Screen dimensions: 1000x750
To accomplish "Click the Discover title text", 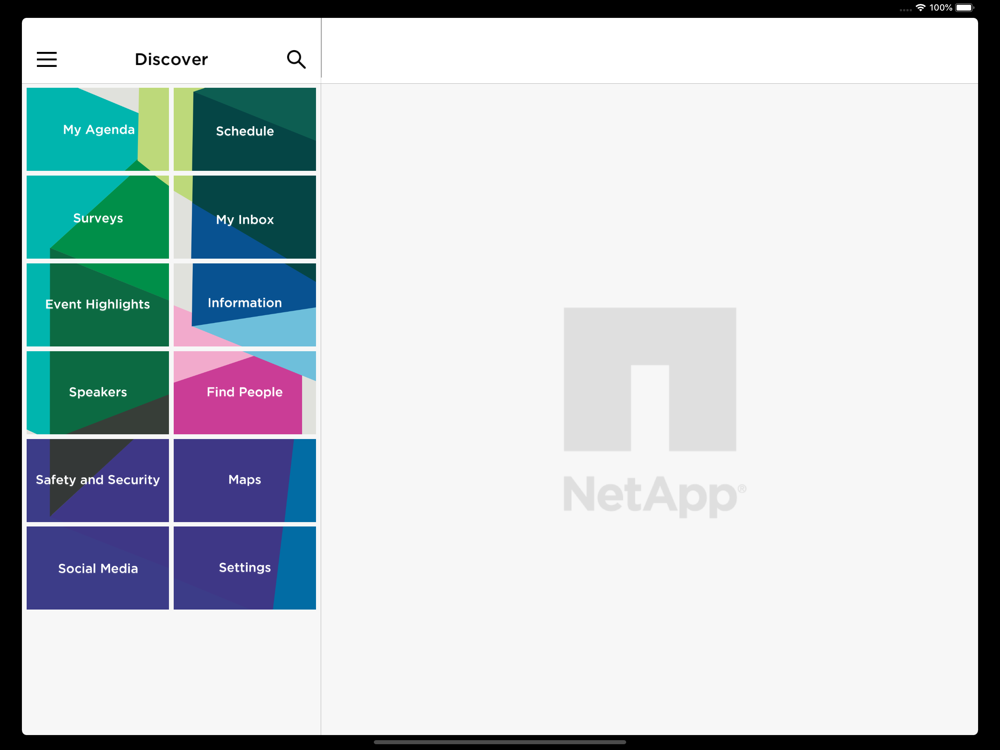I will 171,59.
